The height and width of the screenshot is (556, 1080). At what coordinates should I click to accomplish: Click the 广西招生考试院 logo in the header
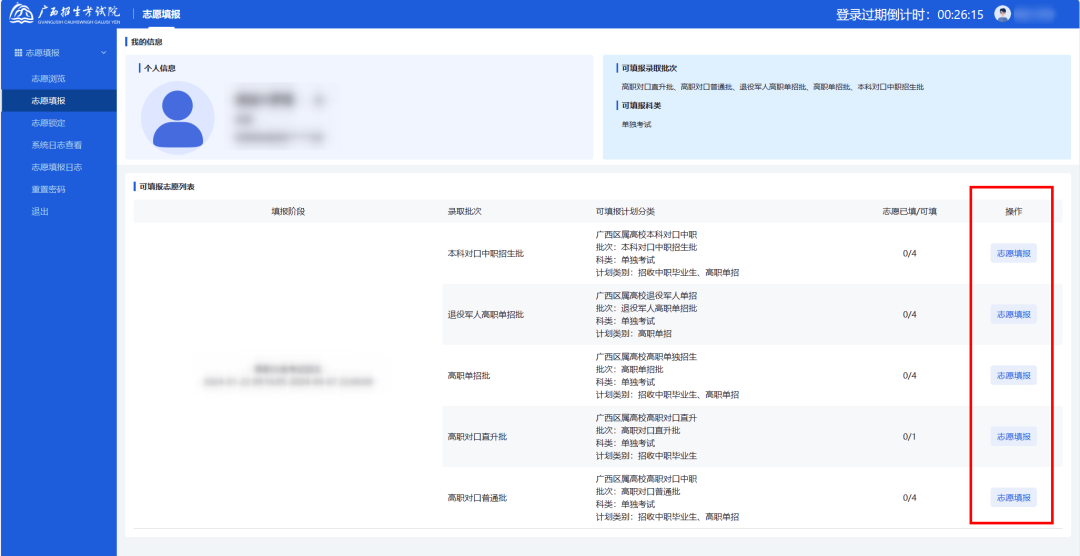(63, 14)
